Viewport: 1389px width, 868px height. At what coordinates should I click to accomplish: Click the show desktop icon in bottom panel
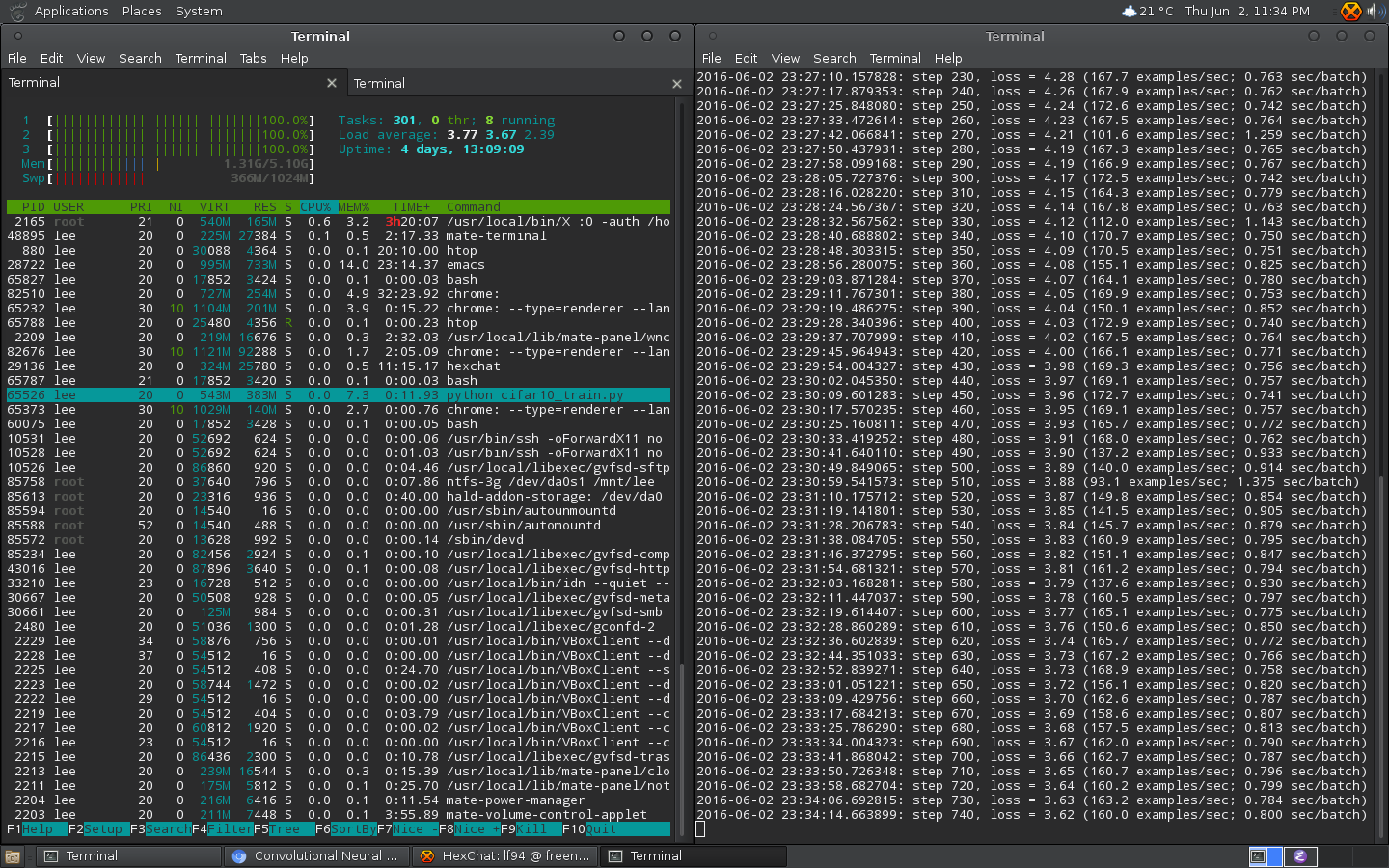click(x=13, y=856)
